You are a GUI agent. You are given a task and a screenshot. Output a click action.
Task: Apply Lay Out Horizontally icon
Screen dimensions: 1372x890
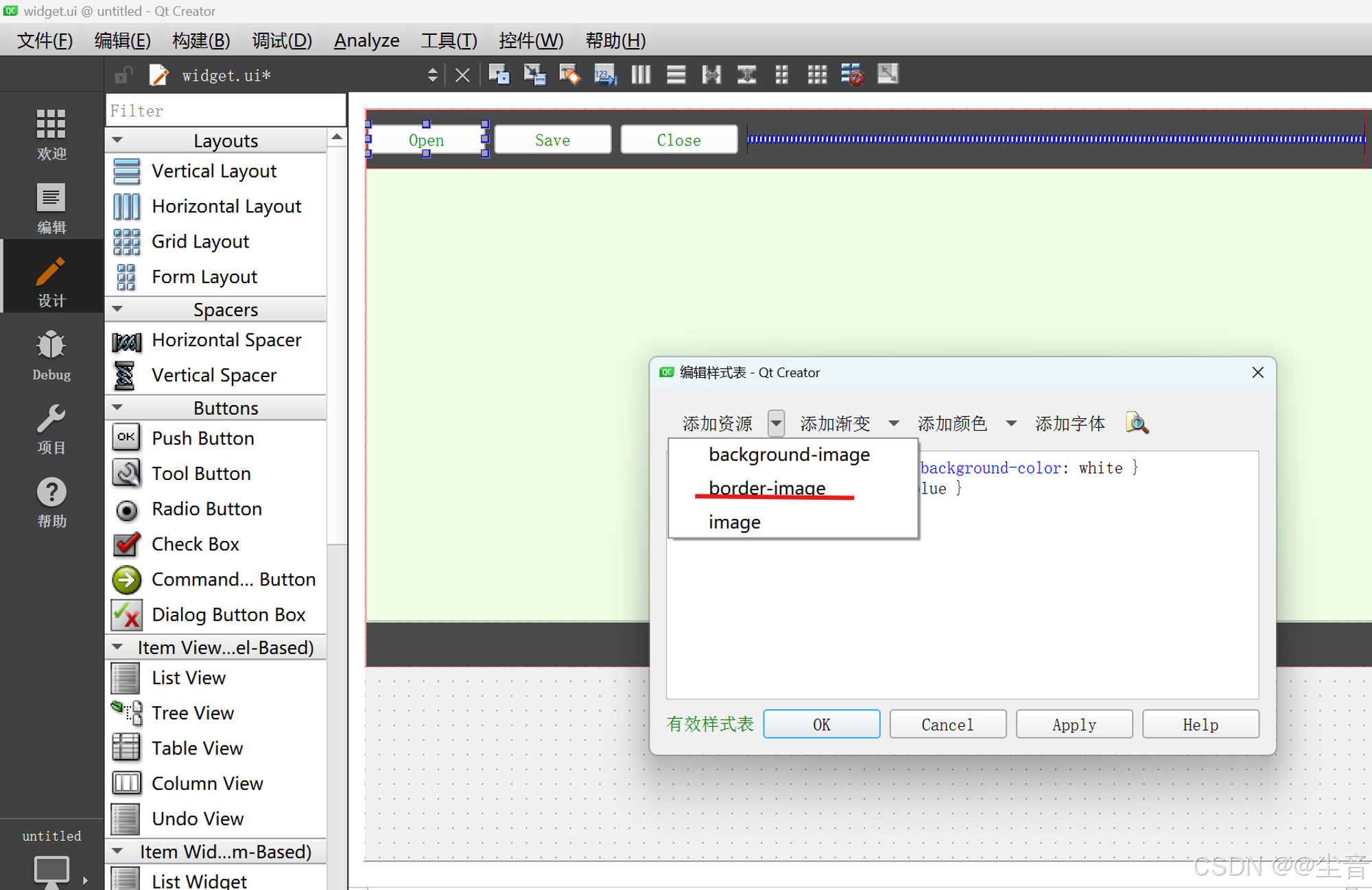[641, 74]
